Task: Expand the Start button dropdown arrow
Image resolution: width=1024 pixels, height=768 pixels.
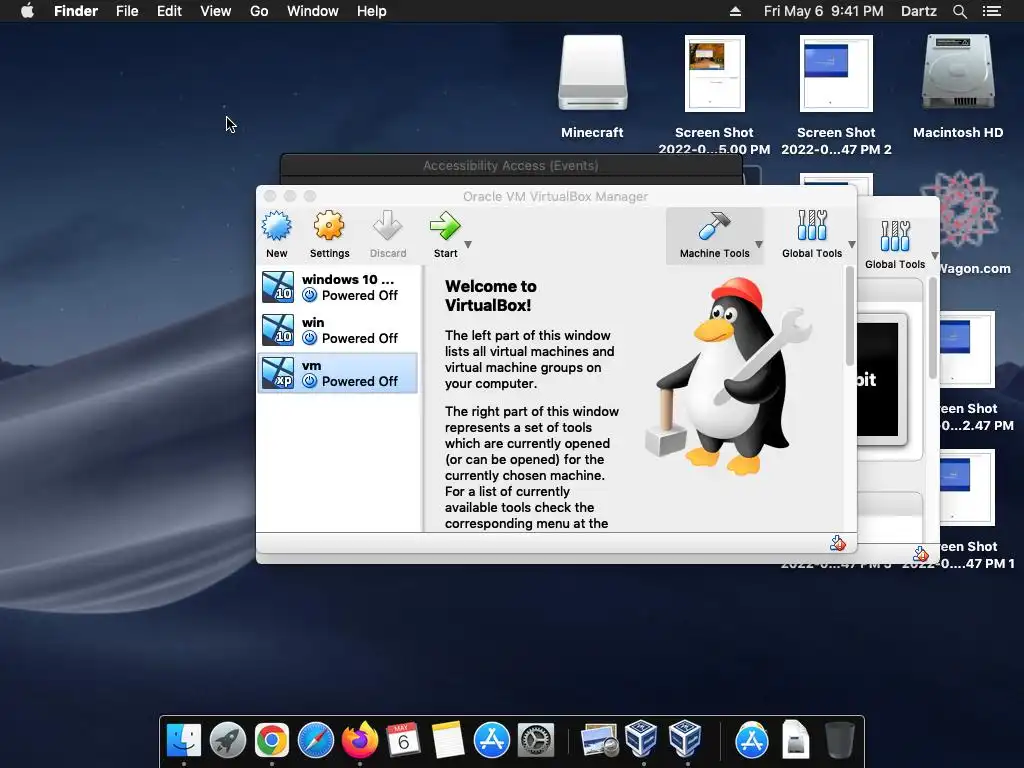Action: pos(468,245)
